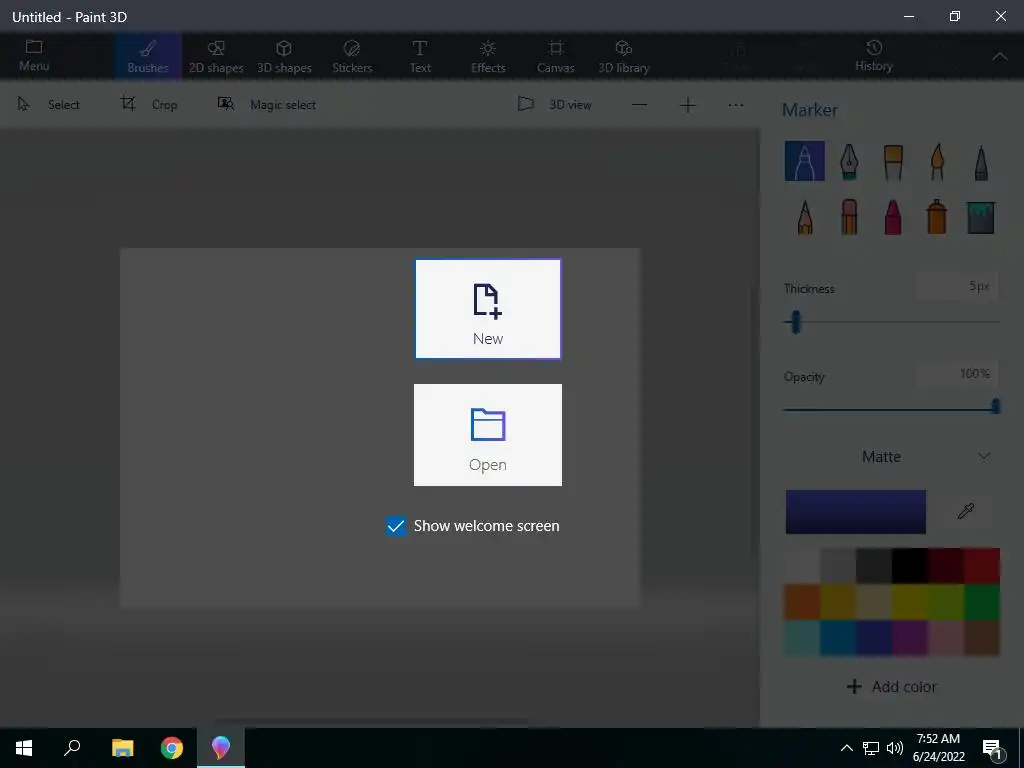The image size is (1024, 768).
Task: Activate the eyedropper color picker
Action: (965, 511)
